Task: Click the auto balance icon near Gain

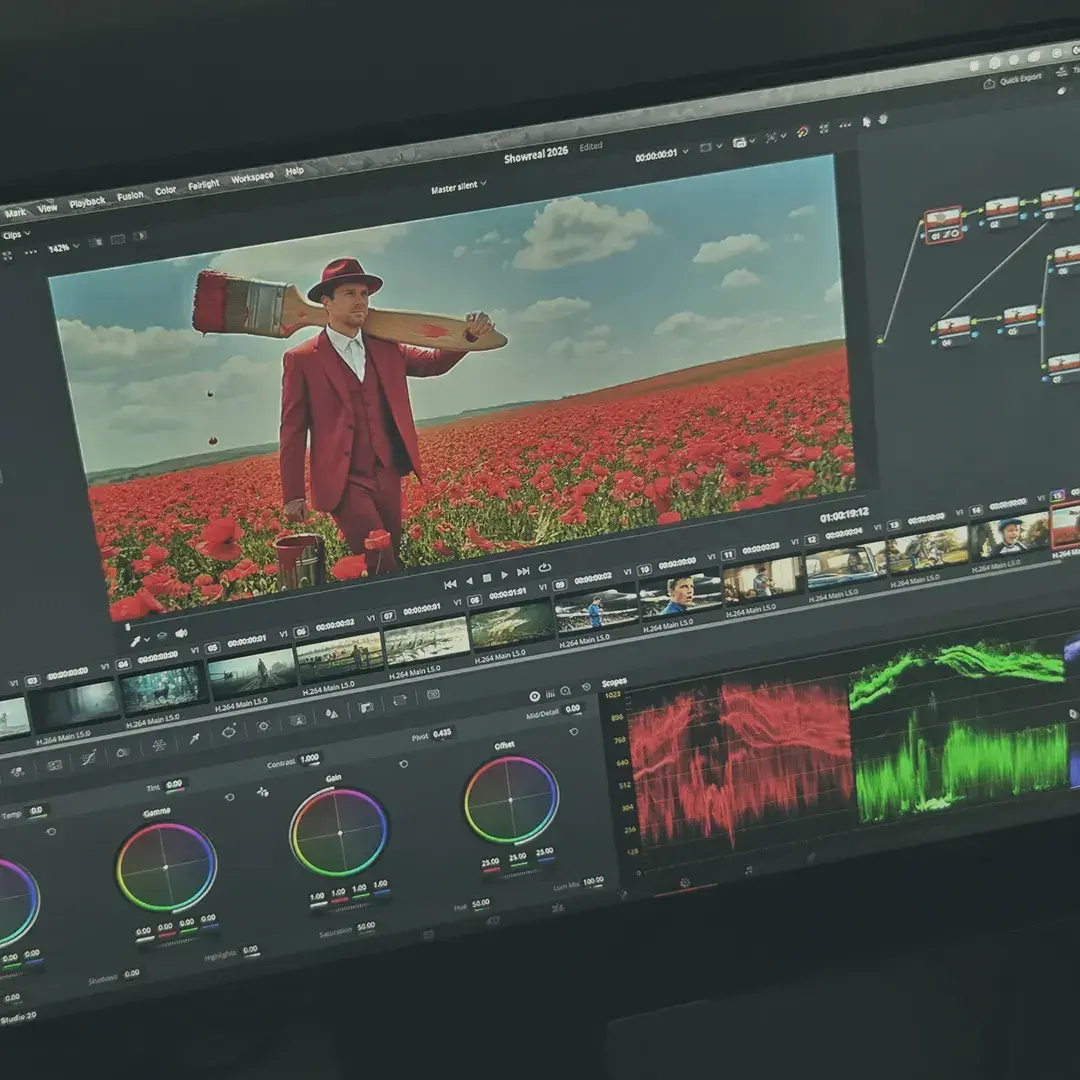Action: tap(262, 792)
